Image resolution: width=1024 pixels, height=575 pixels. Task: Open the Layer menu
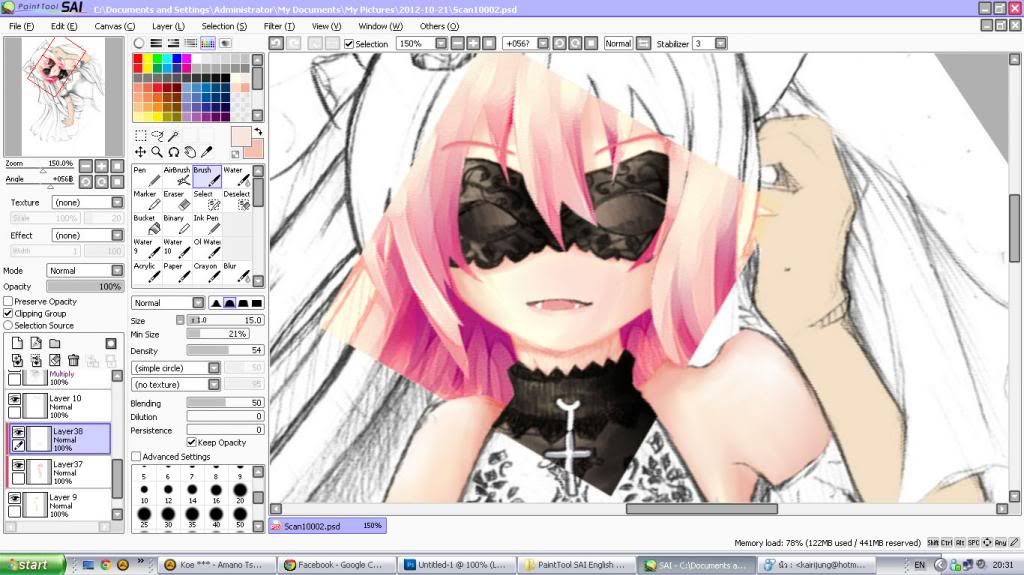coord(168,26)
